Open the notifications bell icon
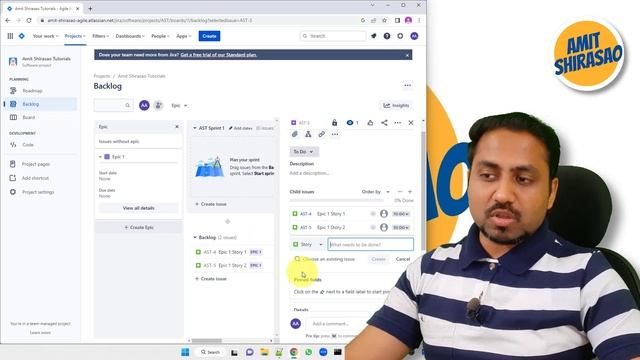This screenshot has height=360, width=640. 373,36
